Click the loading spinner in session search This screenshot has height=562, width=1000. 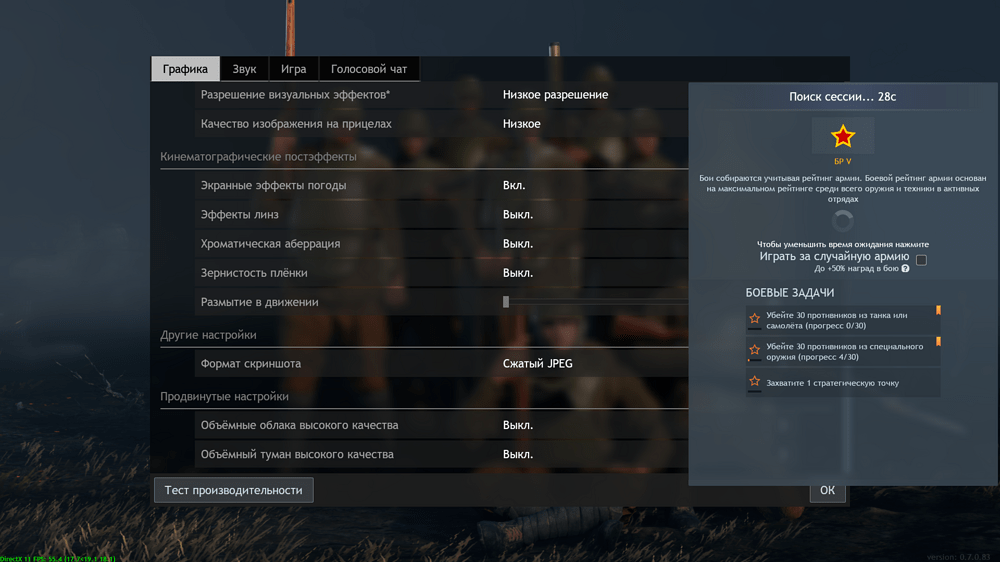(x=843, y=221)
